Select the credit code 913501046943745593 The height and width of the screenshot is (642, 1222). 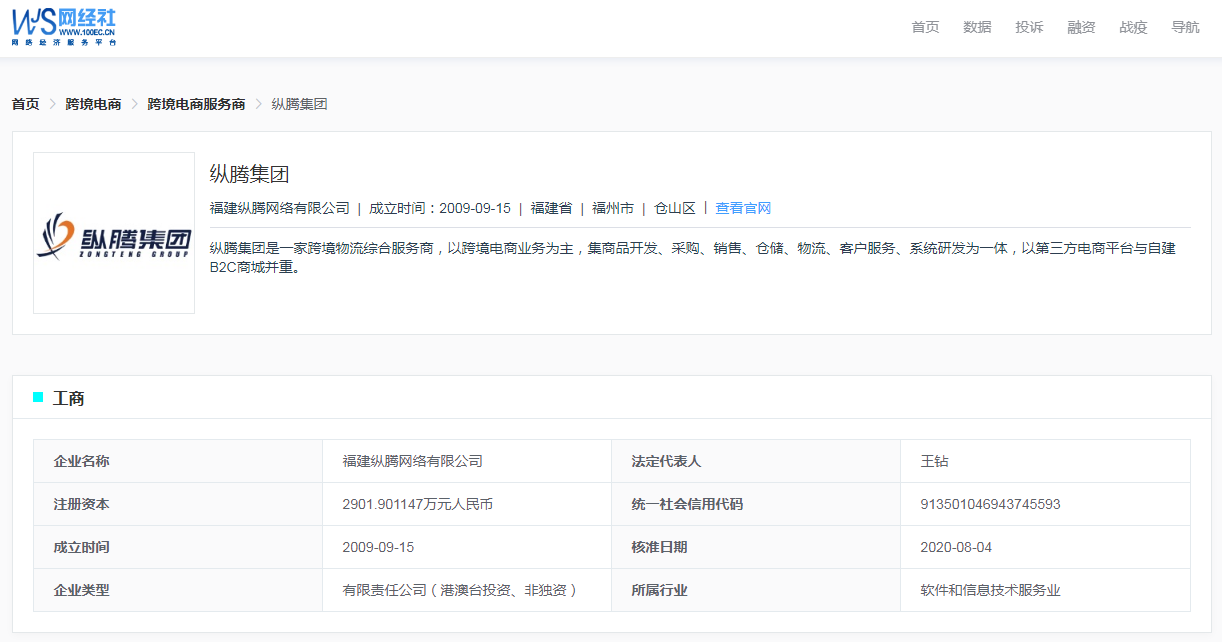pos(990,504)
